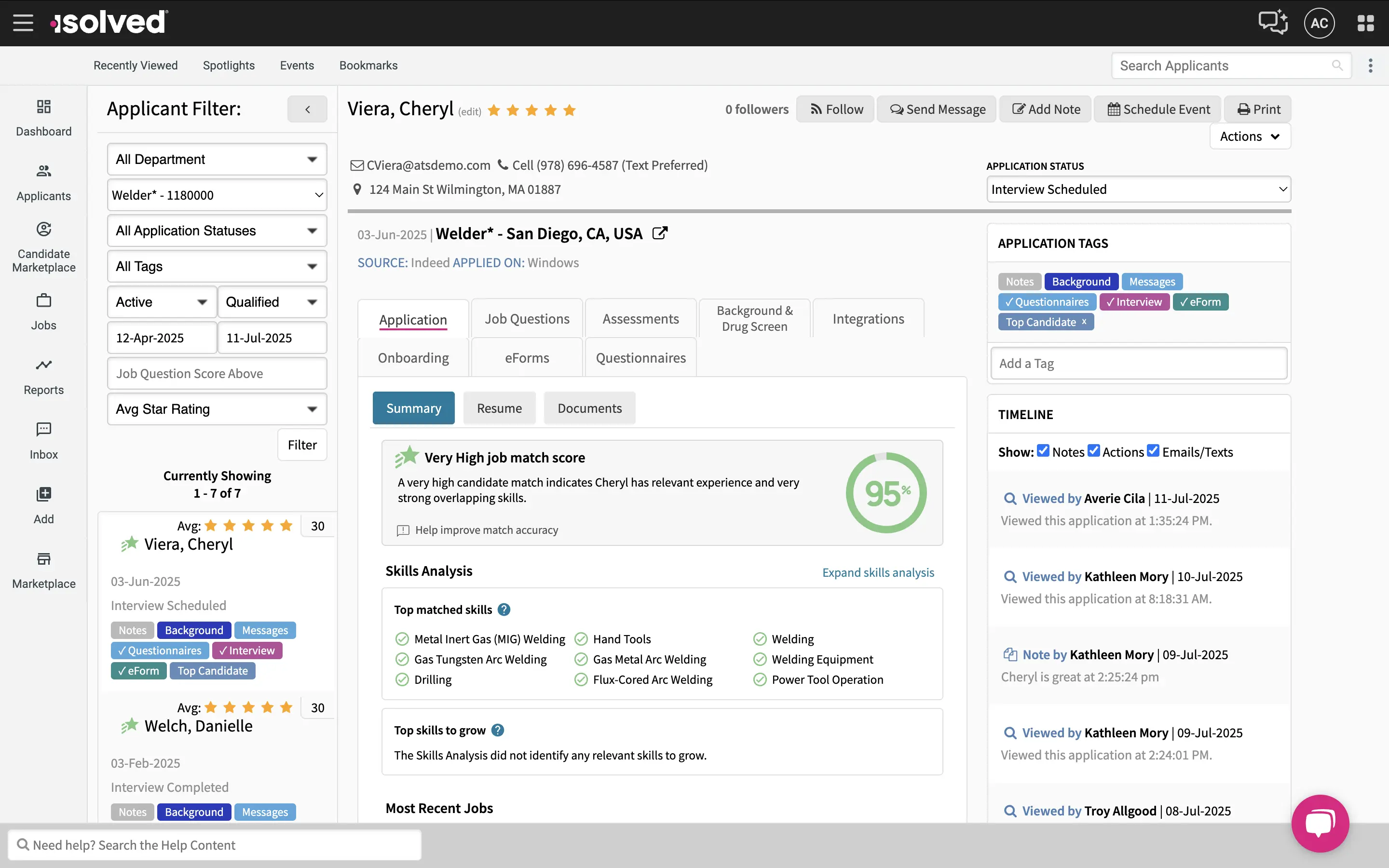Viewport: 1389px width, 868px height.
Task: Select the Resume sub-tab
Action: click(x=499, y=408)
